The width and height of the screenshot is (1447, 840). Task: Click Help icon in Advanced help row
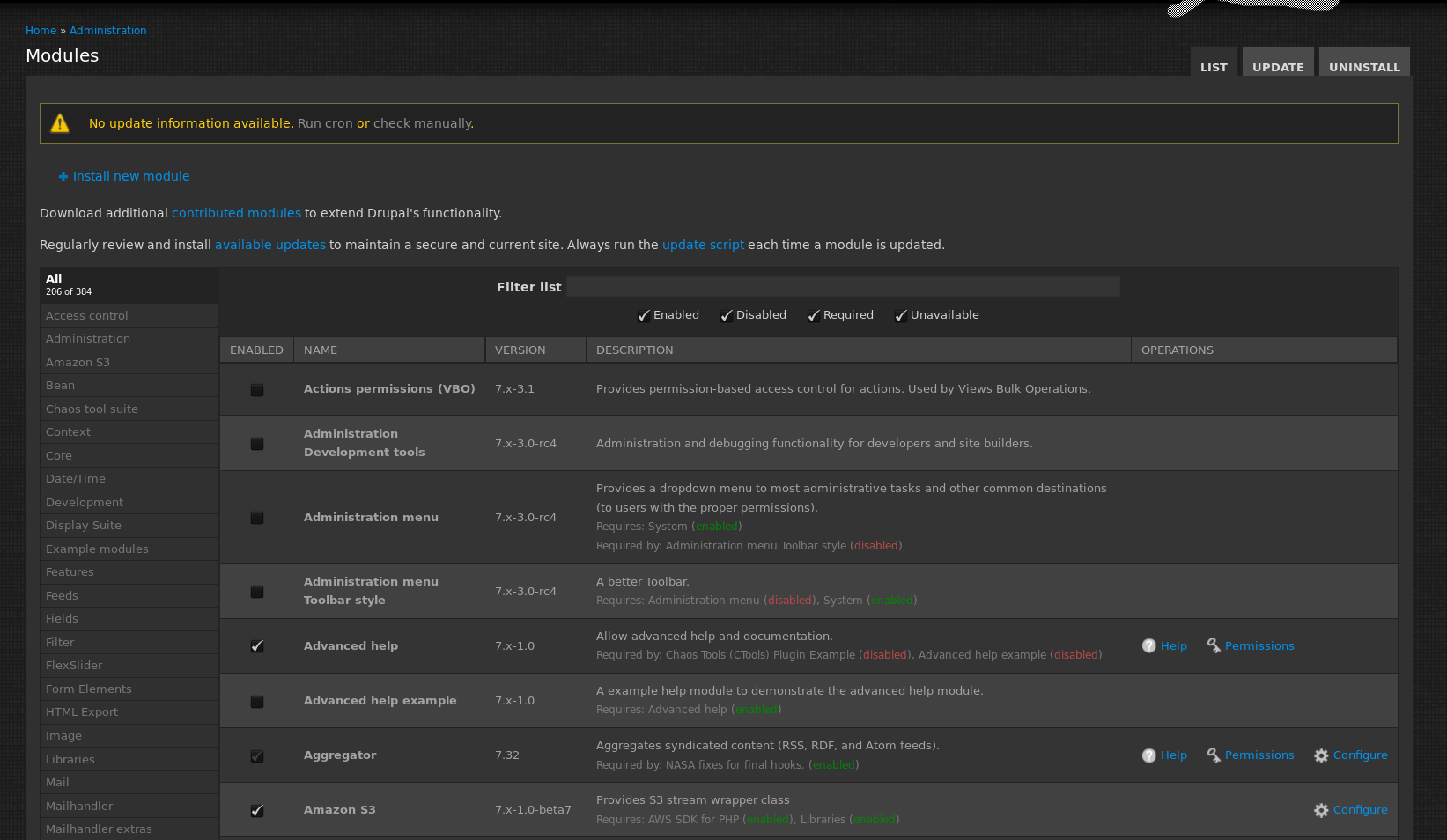tap(1149, 645)
